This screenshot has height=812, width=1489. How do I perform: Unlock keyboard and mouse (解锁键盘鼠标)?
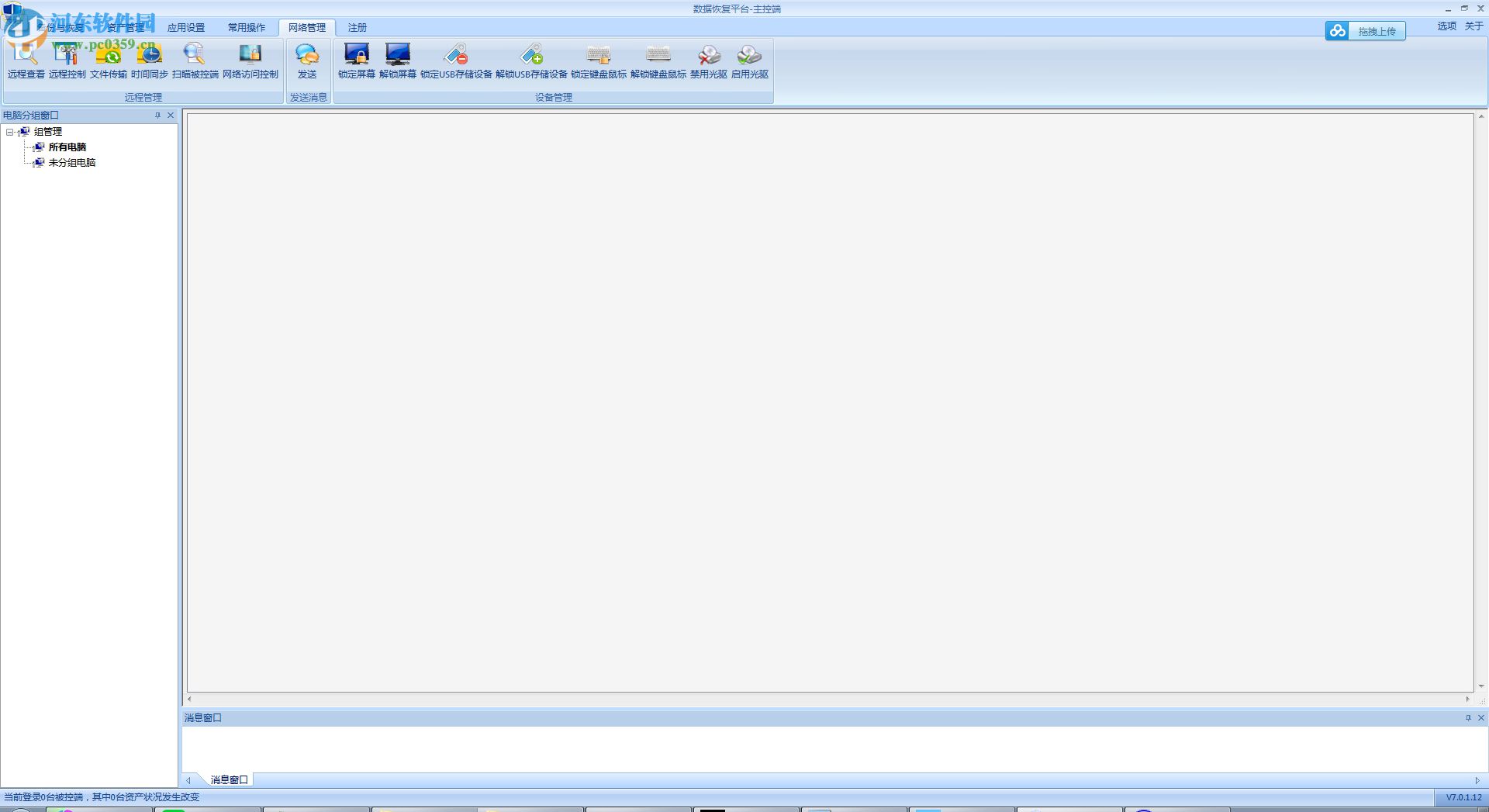[x=658, y=61]
